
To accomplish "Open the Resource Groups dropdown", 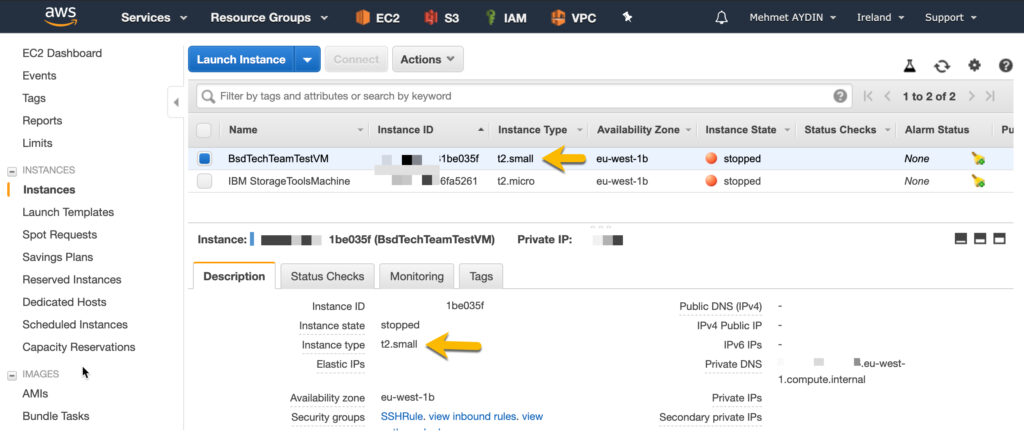I will [268, 18].
